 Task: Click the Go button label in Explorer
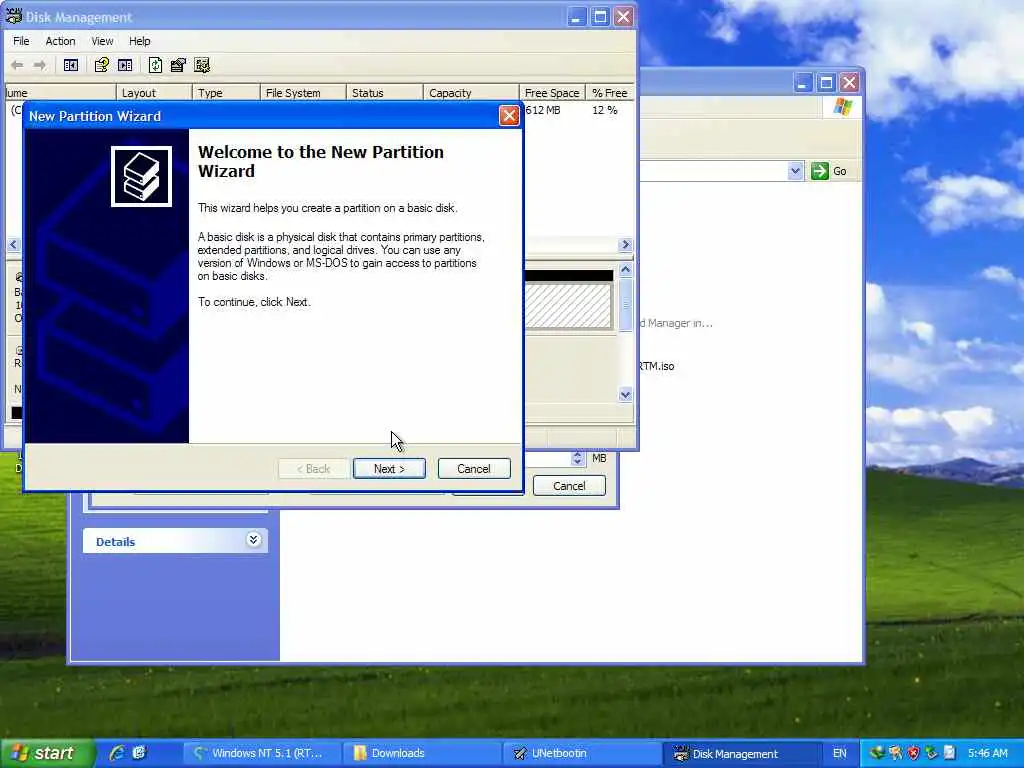click(x=840, y=171)
